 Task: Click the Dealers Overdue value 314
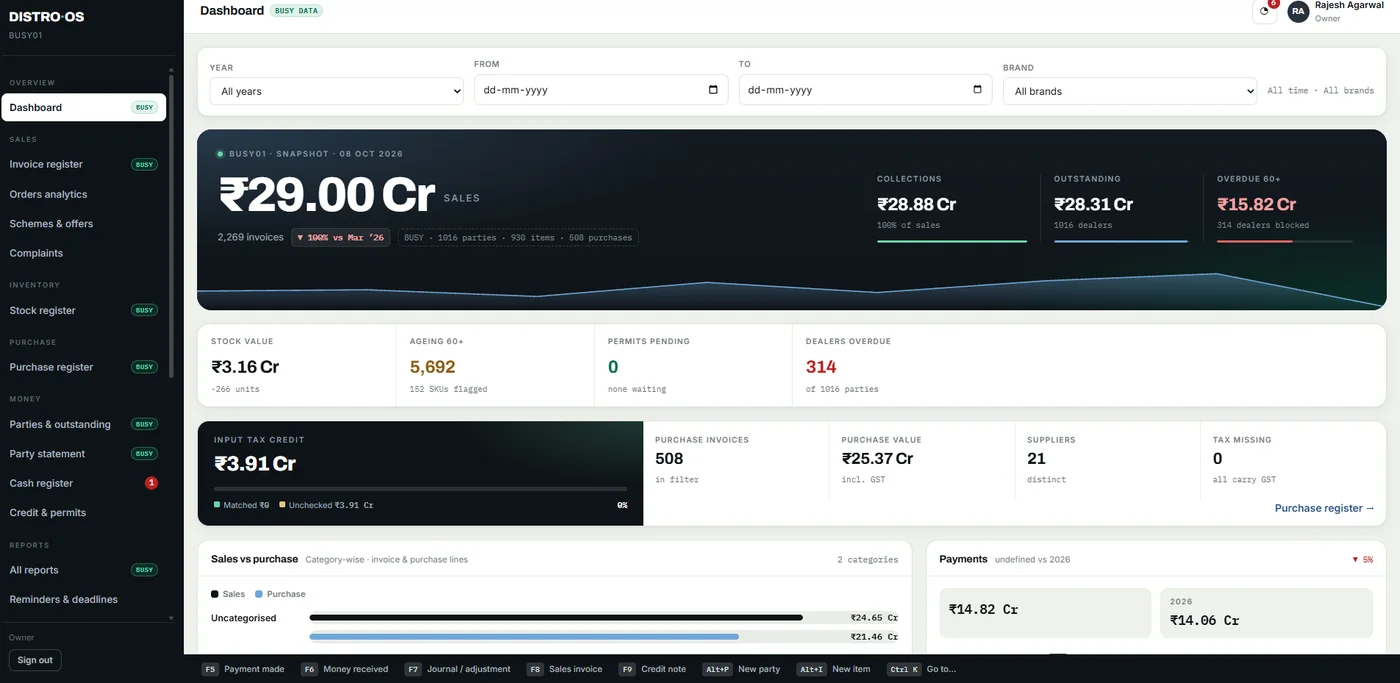click(821, 367)
